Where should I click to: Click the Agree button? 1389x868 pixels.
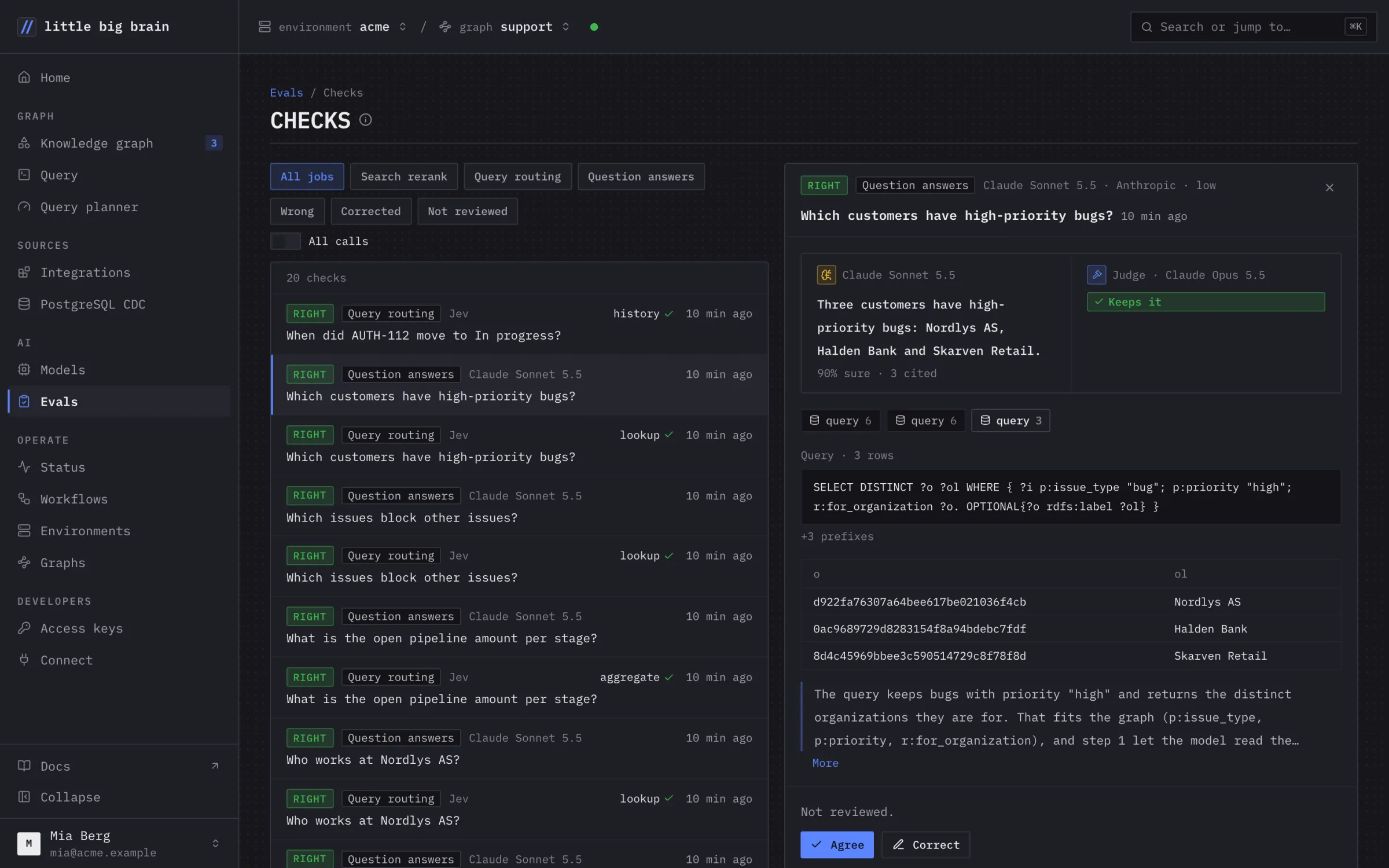click(837, 844)
